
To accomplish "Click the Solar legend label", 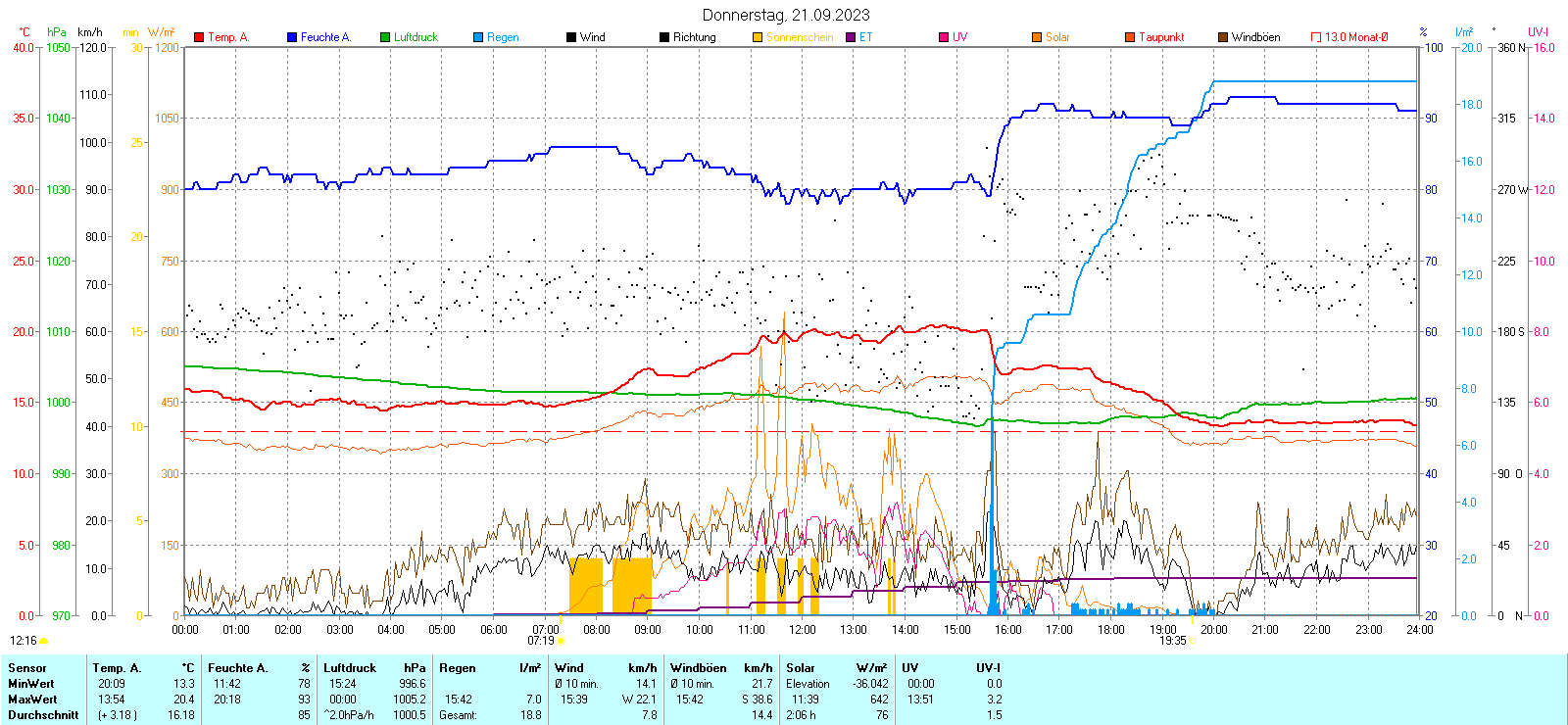I will (1057, 37).
